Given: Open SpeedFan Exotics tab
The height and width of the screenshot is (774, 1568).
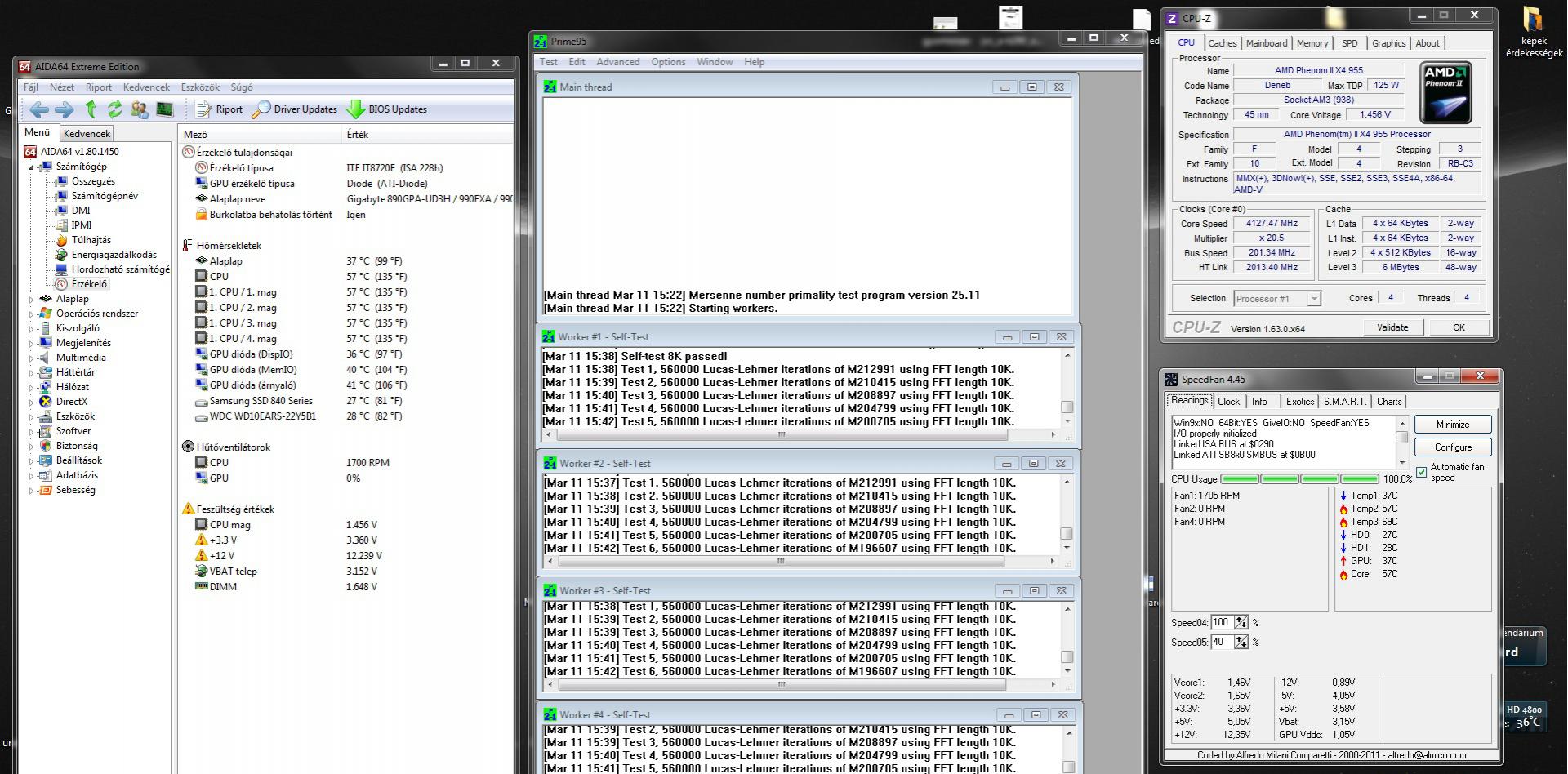Looking at the screenshot, I should tap(1300, 402).
